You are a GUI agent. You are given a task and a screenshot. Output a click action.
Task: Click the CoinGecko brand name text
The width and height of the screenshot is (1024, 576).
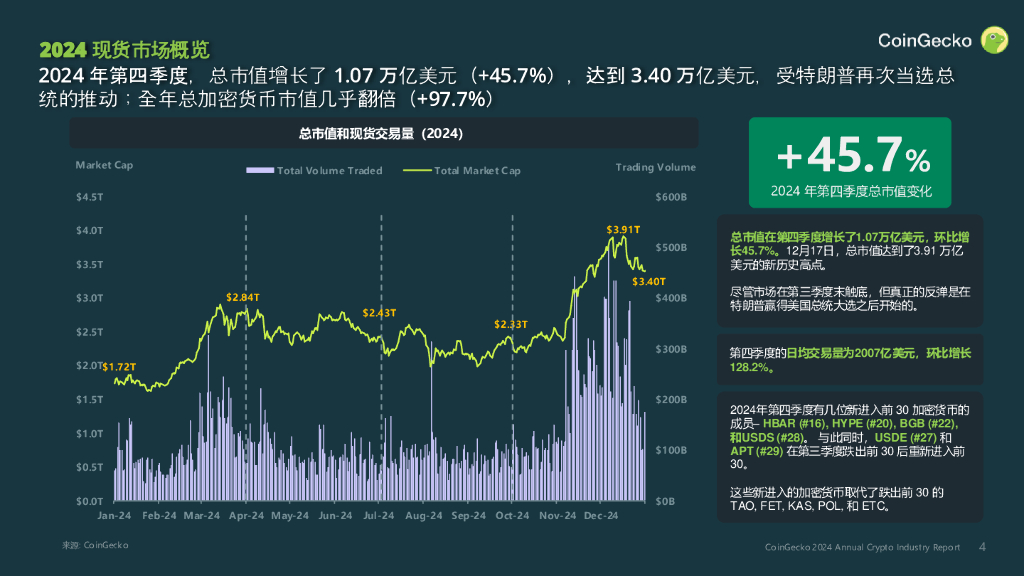[x=925, y=40]
